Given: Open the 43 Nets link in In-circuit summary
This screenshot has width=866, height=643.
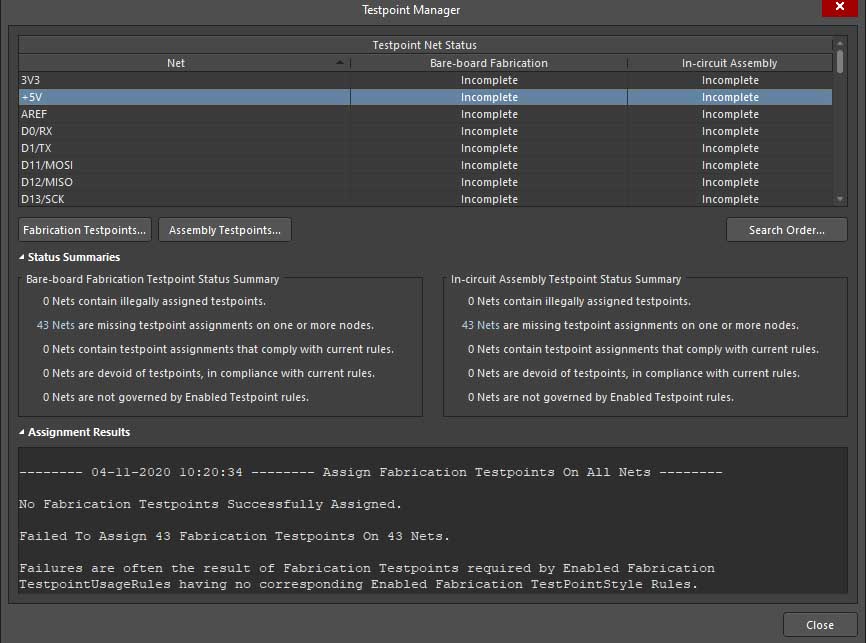Looking at the screenshot, I should click(480, 325).
